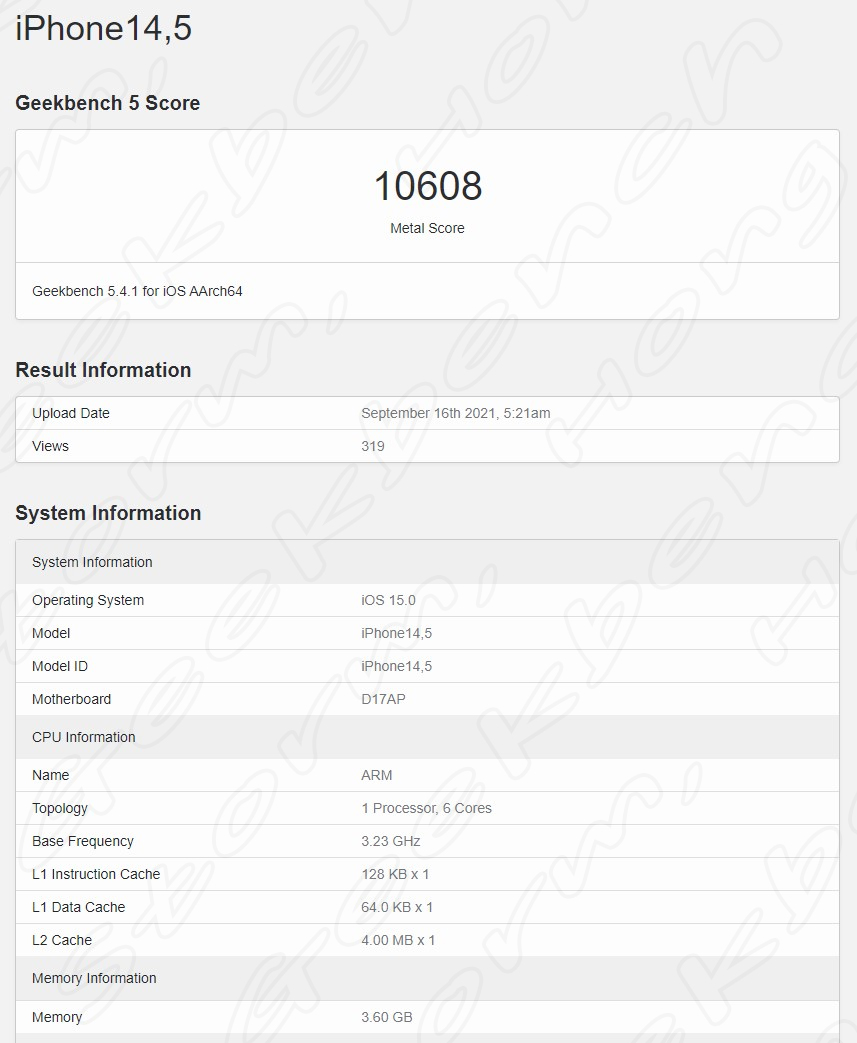Click iPhone14,5 value in Model ID row
Screen dimensions: 857x1043
397,667
